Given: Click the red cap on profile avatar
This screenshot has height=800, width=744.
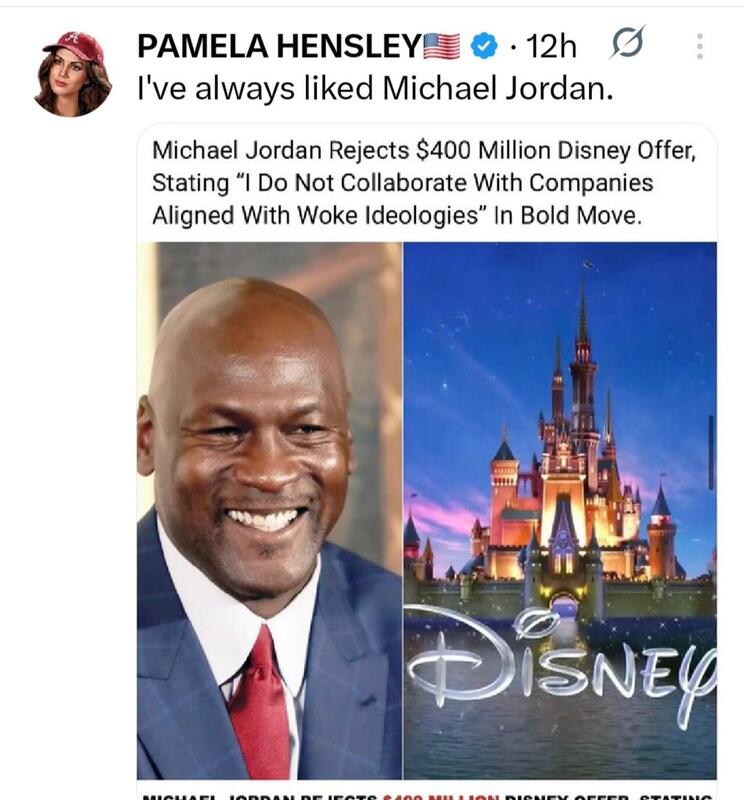Looking at the screenshot, I should point(77,46).
